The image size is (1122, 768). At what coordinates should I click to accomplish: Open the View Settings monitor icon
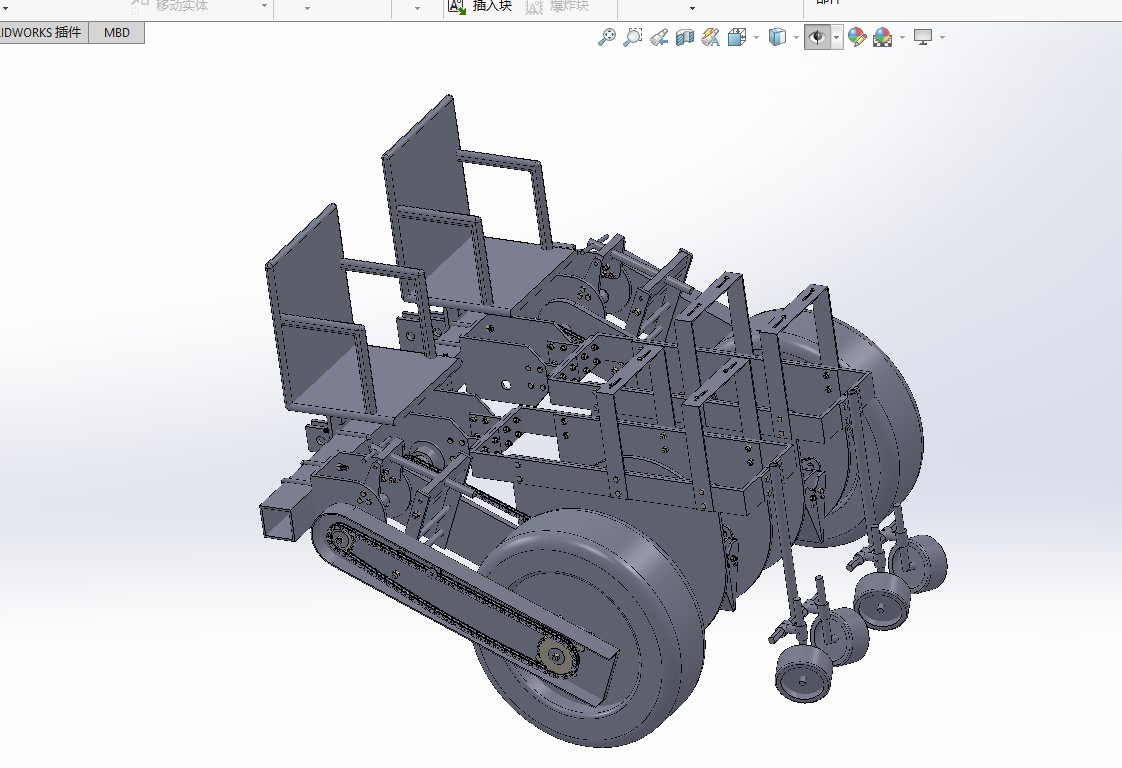pos(923,38)
